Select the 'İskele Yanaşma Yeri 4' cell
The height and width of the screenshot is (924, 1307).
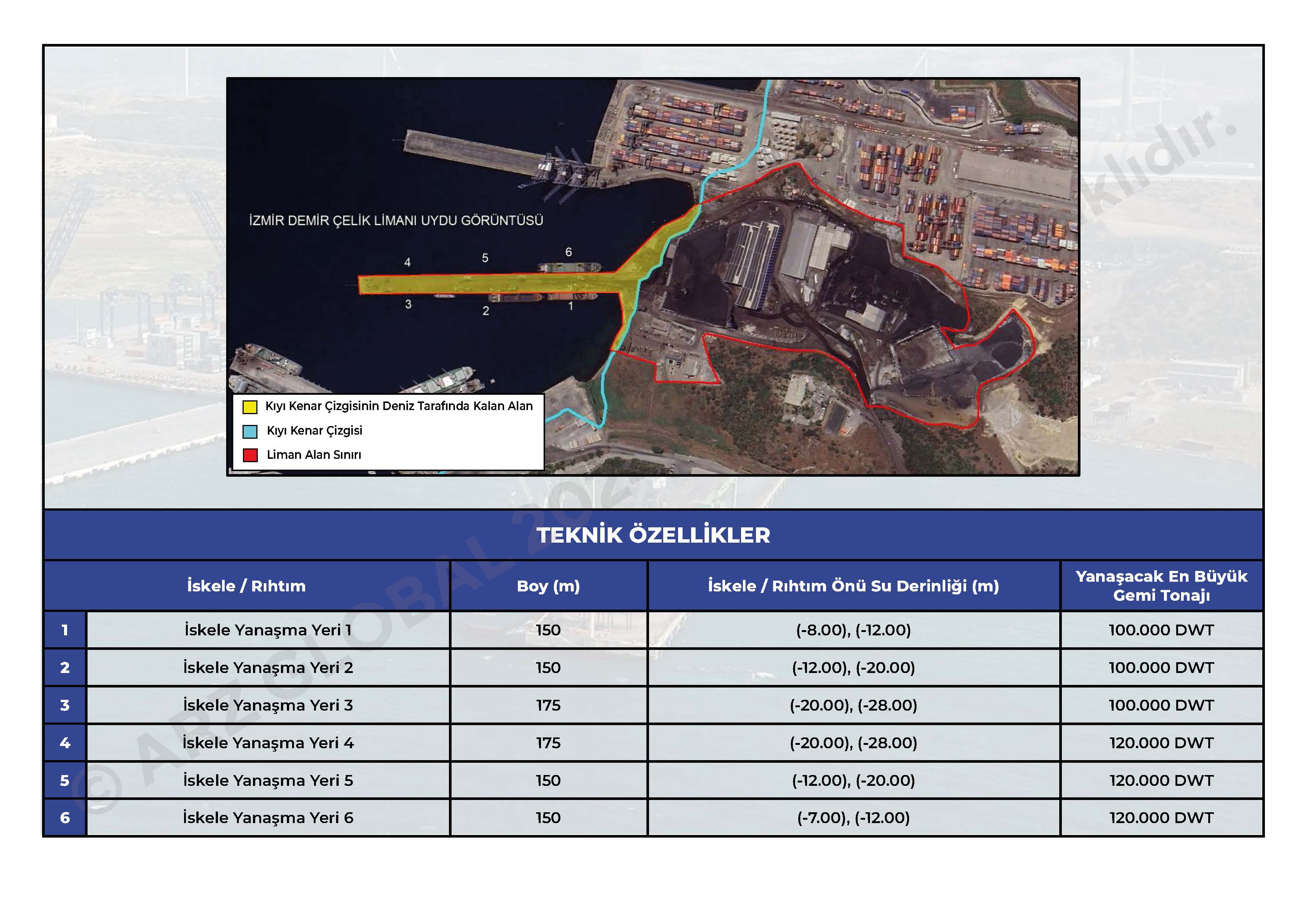pos(268,743)
